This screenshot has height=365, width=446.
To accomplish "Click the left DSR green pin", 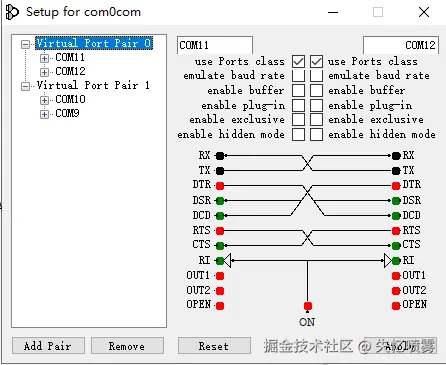I will (x=220, y=201).
